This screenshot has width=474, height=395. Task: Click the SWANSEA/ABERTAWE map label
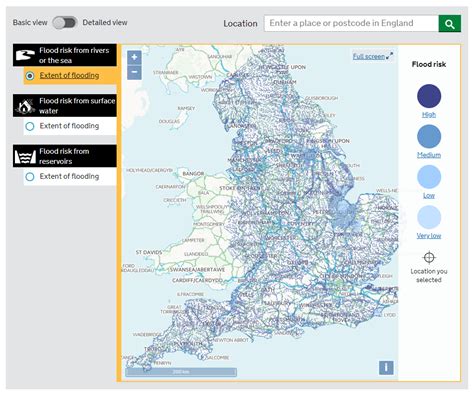coord(197,269)
